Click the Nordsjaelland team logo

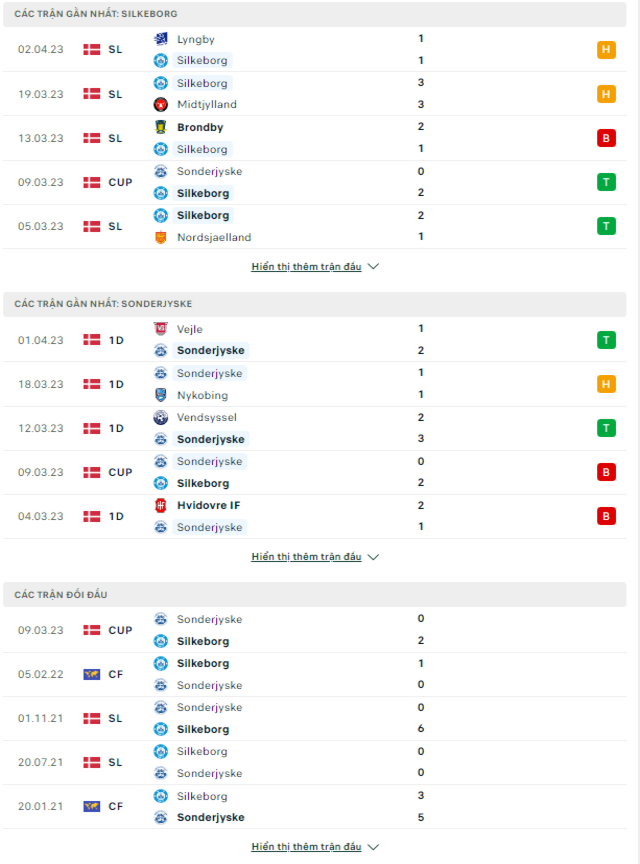160,237
